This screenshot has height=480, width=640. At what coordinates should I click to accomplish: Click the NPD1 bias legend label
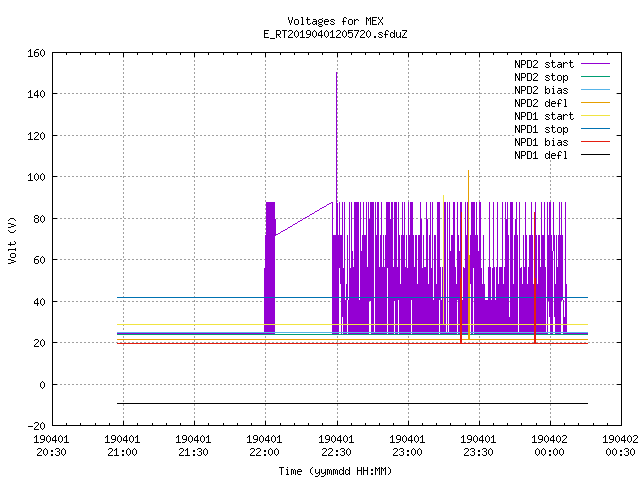(x=541, y=142)
